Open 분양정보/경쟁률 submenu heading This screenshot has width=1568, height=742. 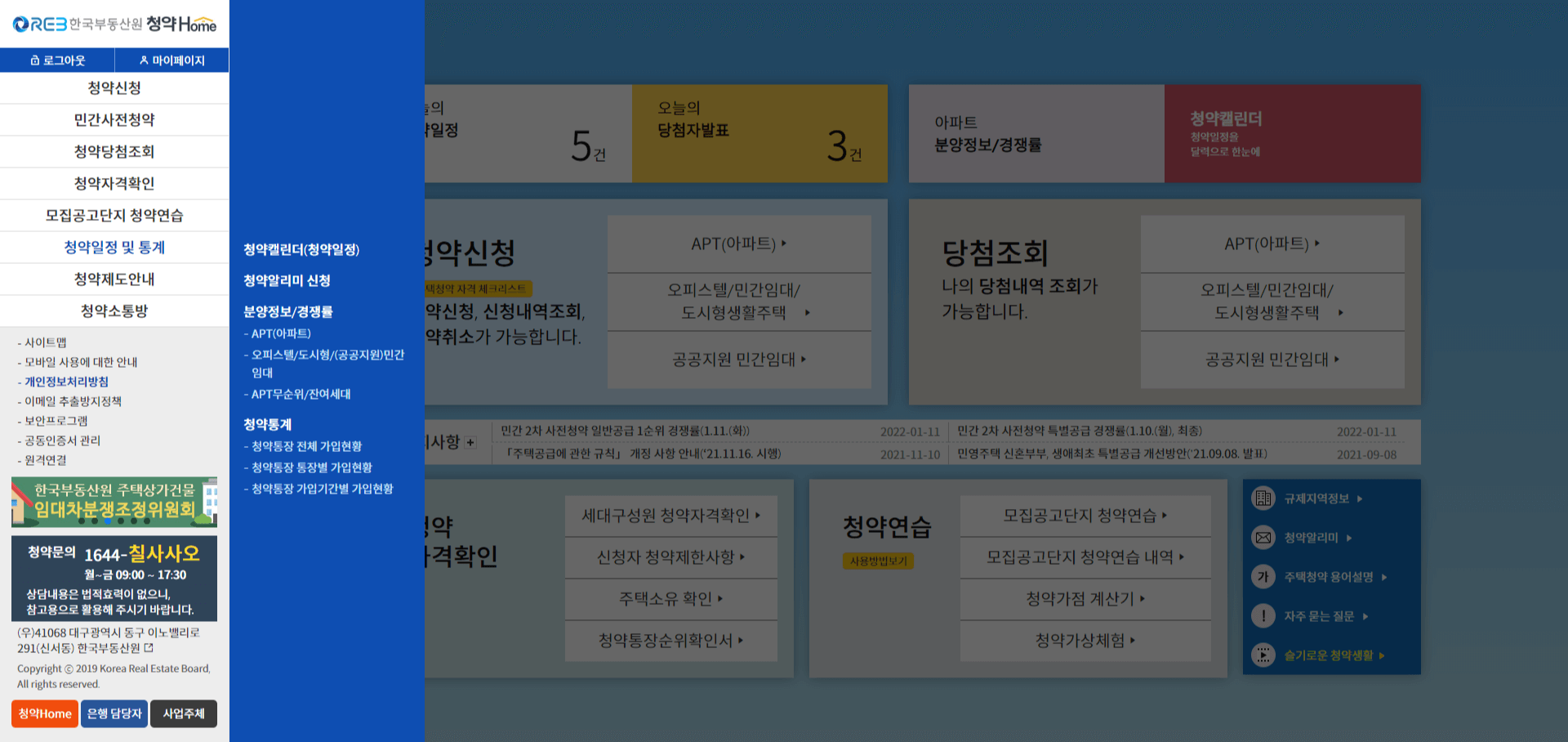pos(287,311)
